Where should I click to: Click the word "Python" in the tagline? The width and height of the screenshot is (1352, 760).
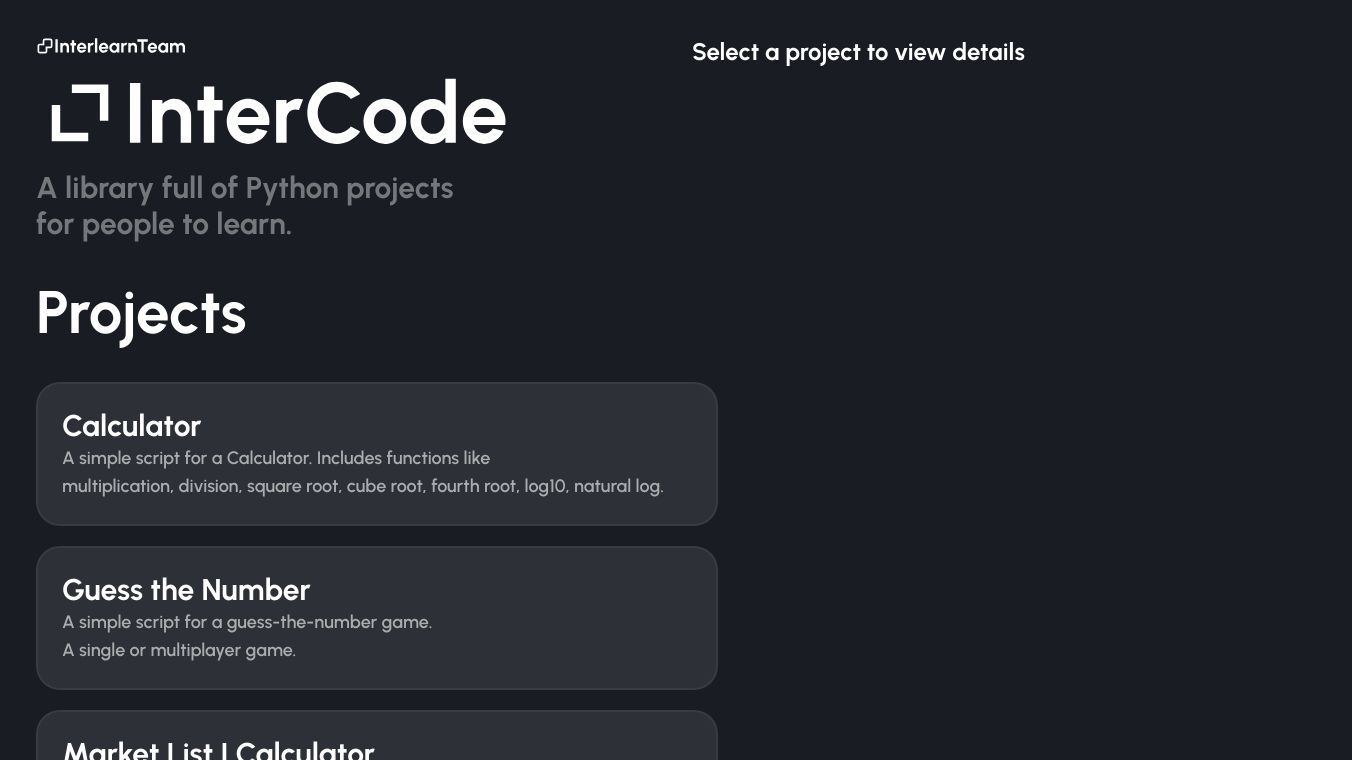point(292,188)
